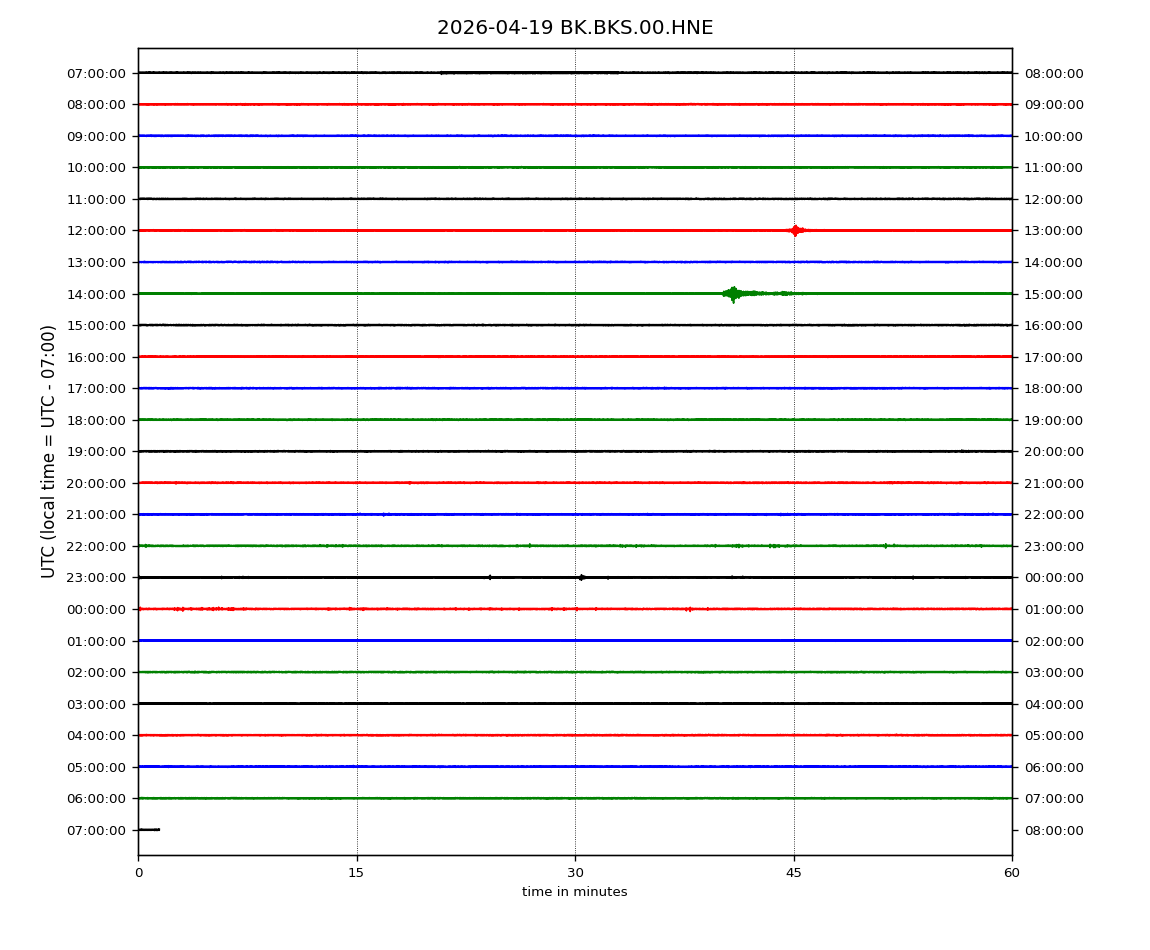The image size is (1150, 950).
Task: Click the 30 tick label on the x-axis
Action: [575, 873]
